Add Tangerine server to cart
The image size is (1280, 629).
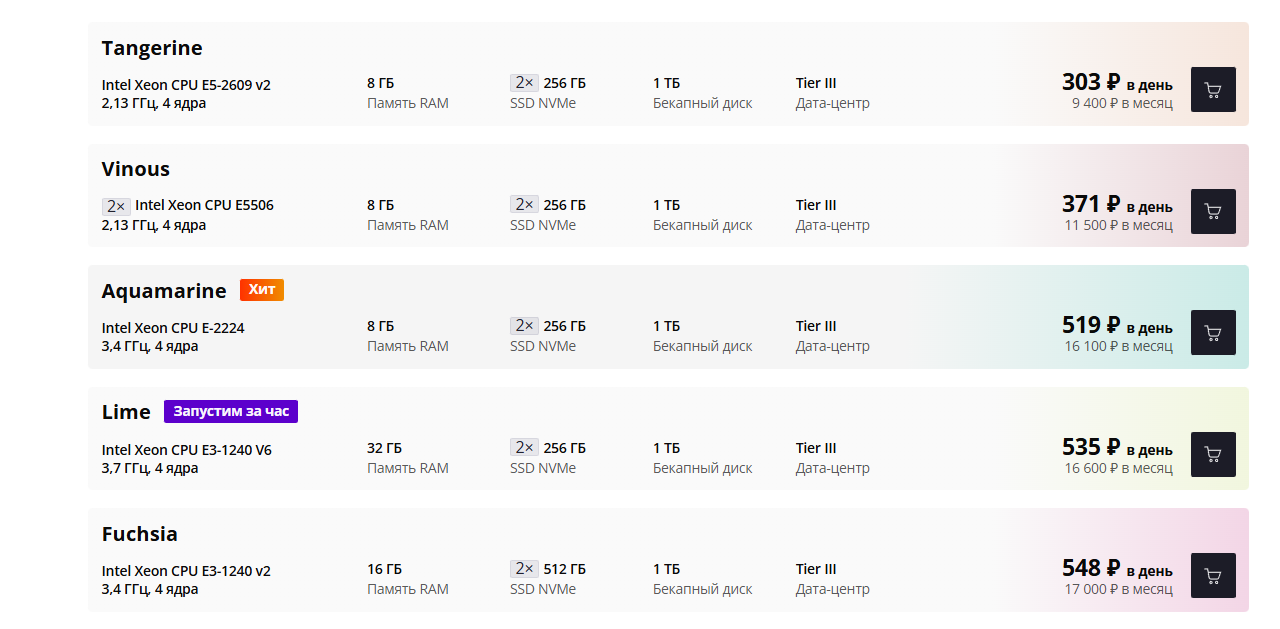(1213, 90)
